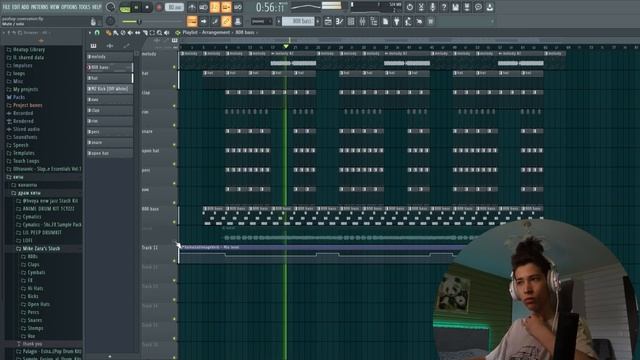Open the OPTIONS menu
Image resolution: width=640 pixels, height=360 pixels.
click(69, 7)
